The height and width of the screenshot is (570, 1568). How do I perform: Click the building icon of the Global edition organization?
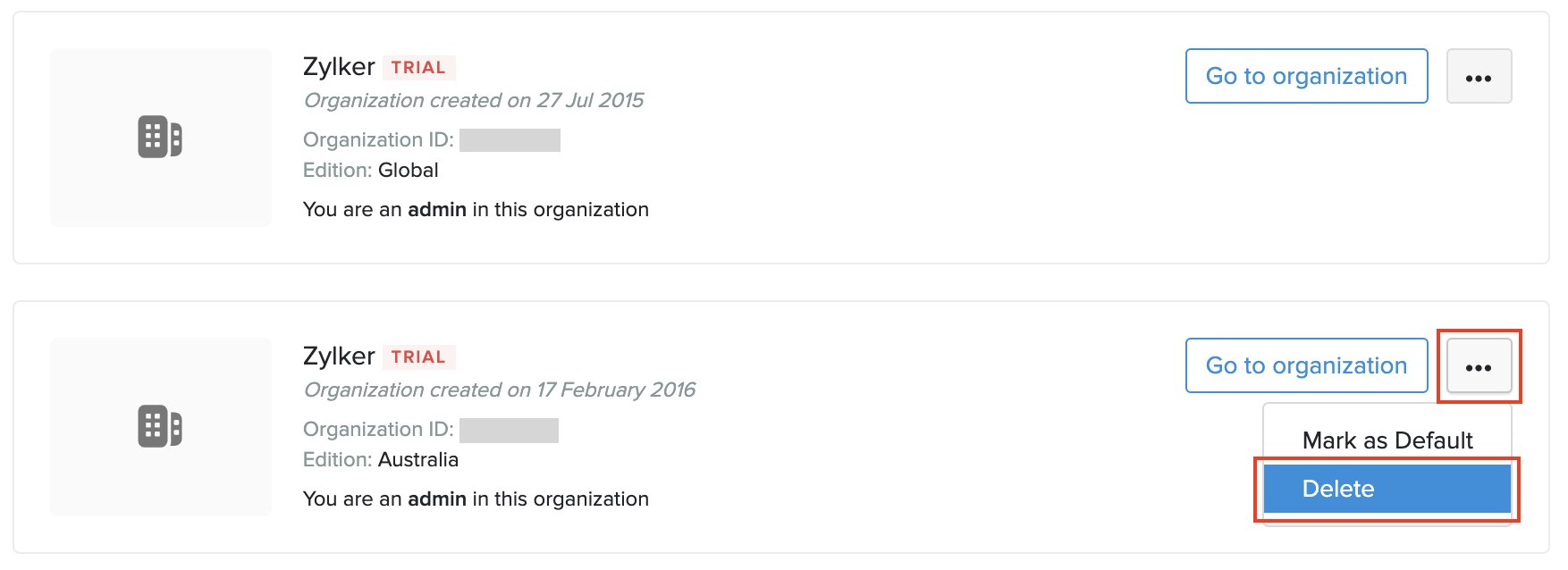pyautogui.click(x=160, y=137)
